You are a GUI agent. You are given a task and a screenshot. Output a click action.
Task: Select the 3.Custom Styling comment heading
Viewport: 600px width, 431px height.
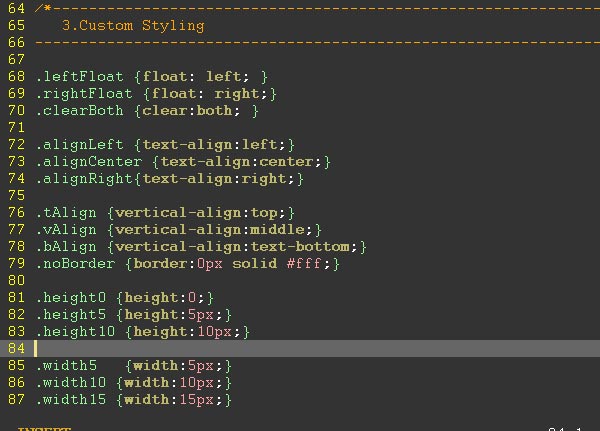tap(133, 26)
